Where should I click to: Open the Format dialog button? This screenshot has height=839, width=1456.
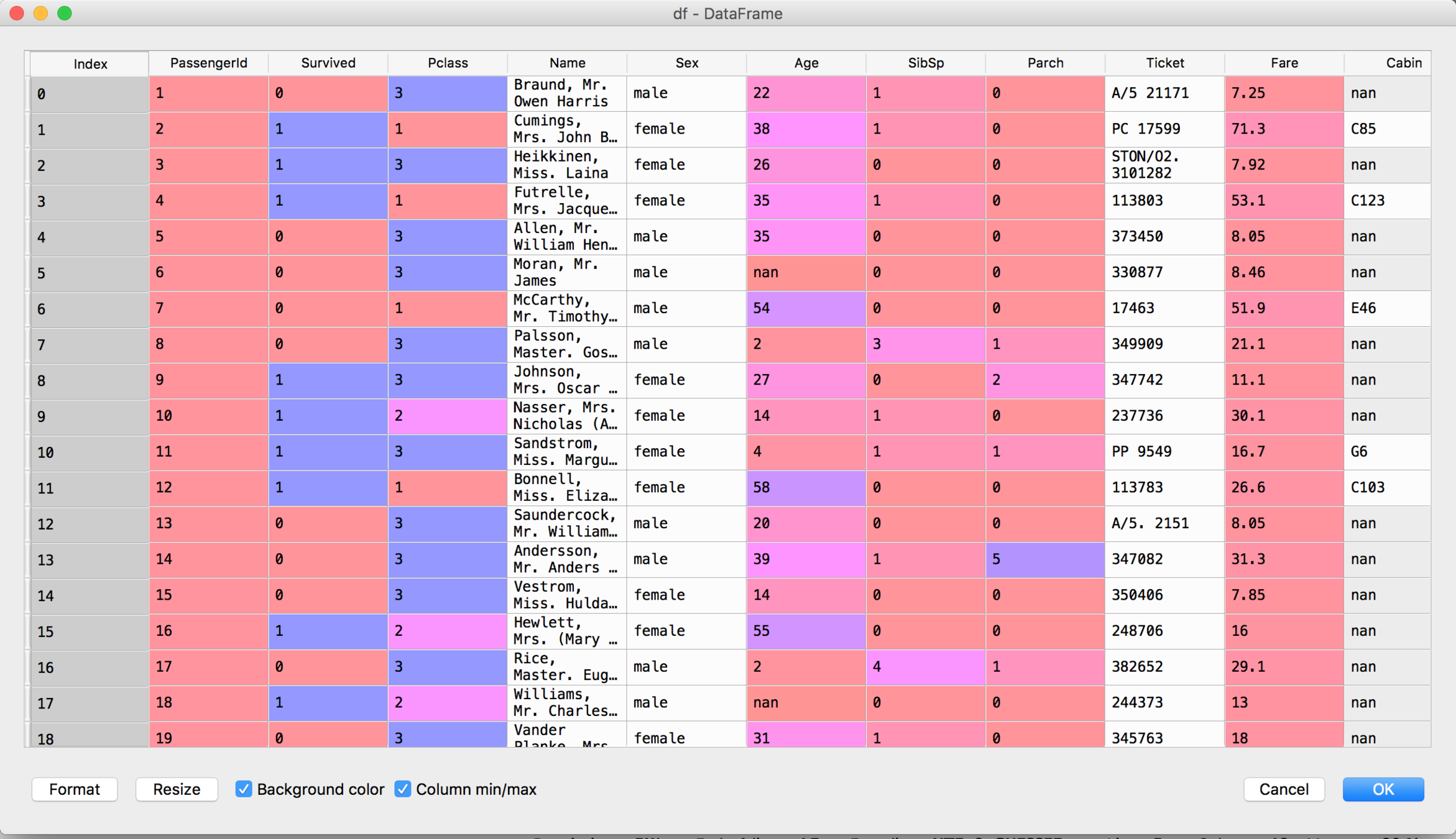point(74,789)
